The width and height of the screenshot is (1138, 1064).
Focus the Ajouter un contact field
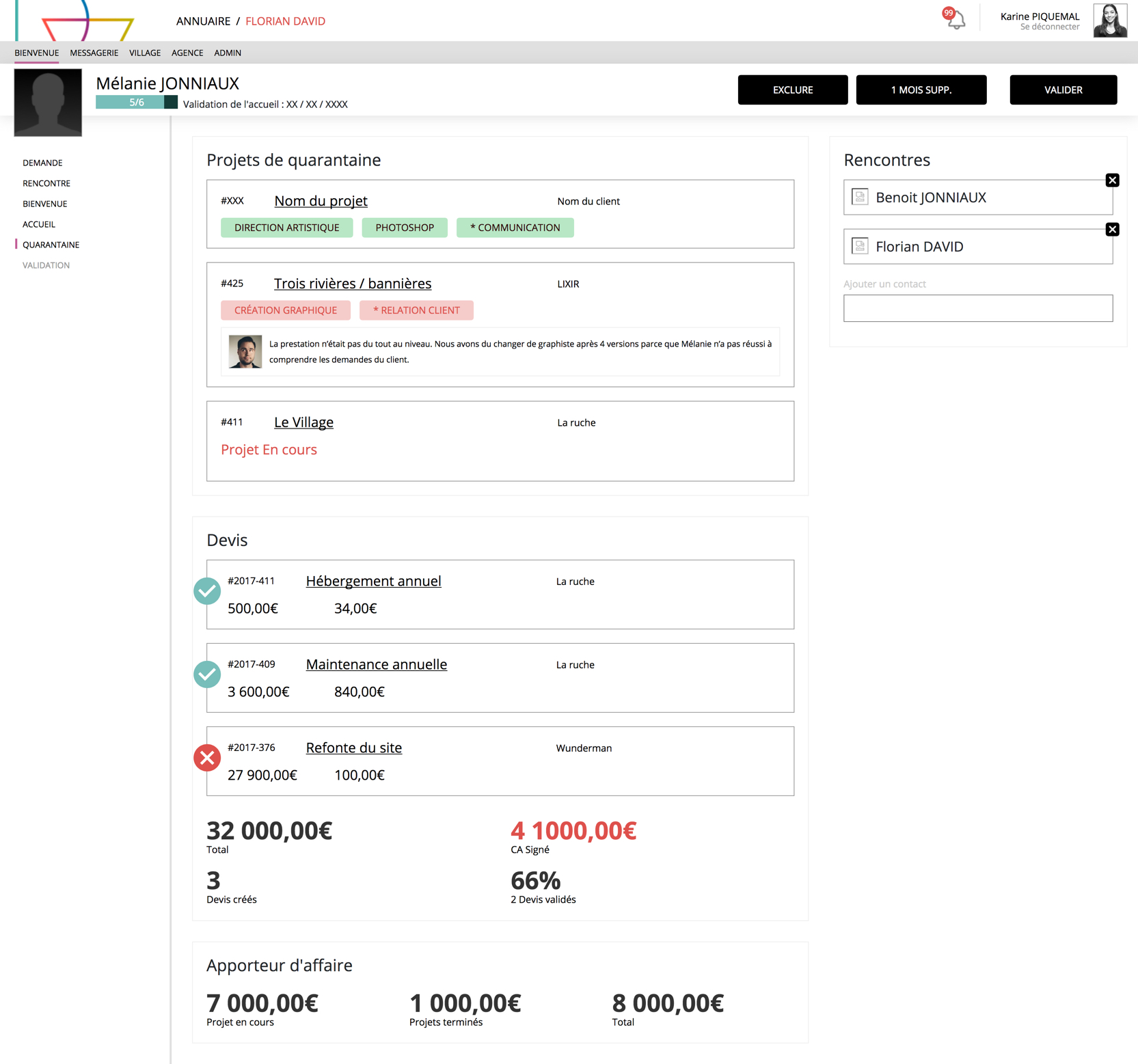click(977, 308)
